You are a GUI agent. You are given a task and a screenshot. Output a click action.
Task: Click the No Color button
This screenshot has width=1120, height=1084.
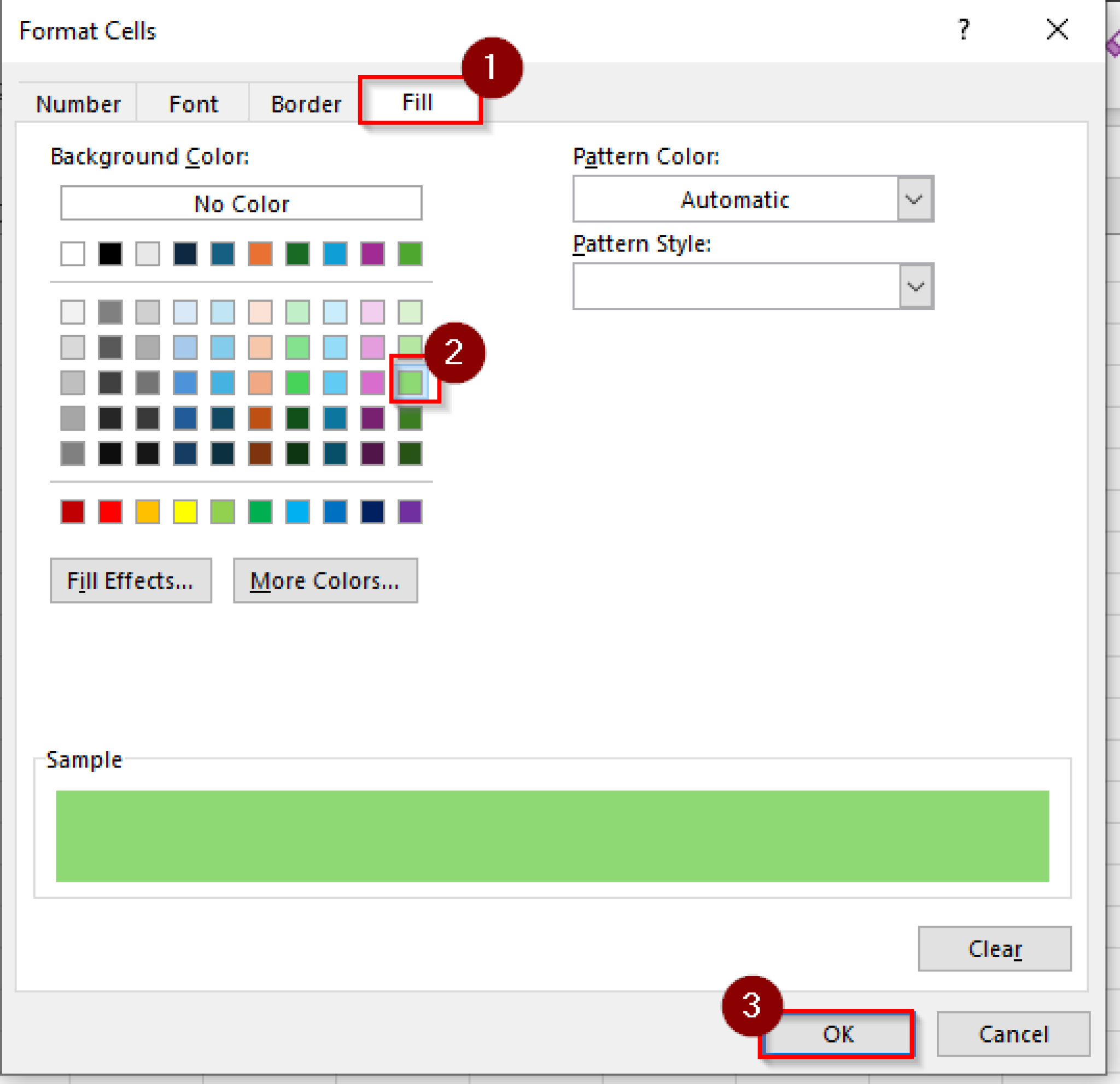click(x=241, y=203)
